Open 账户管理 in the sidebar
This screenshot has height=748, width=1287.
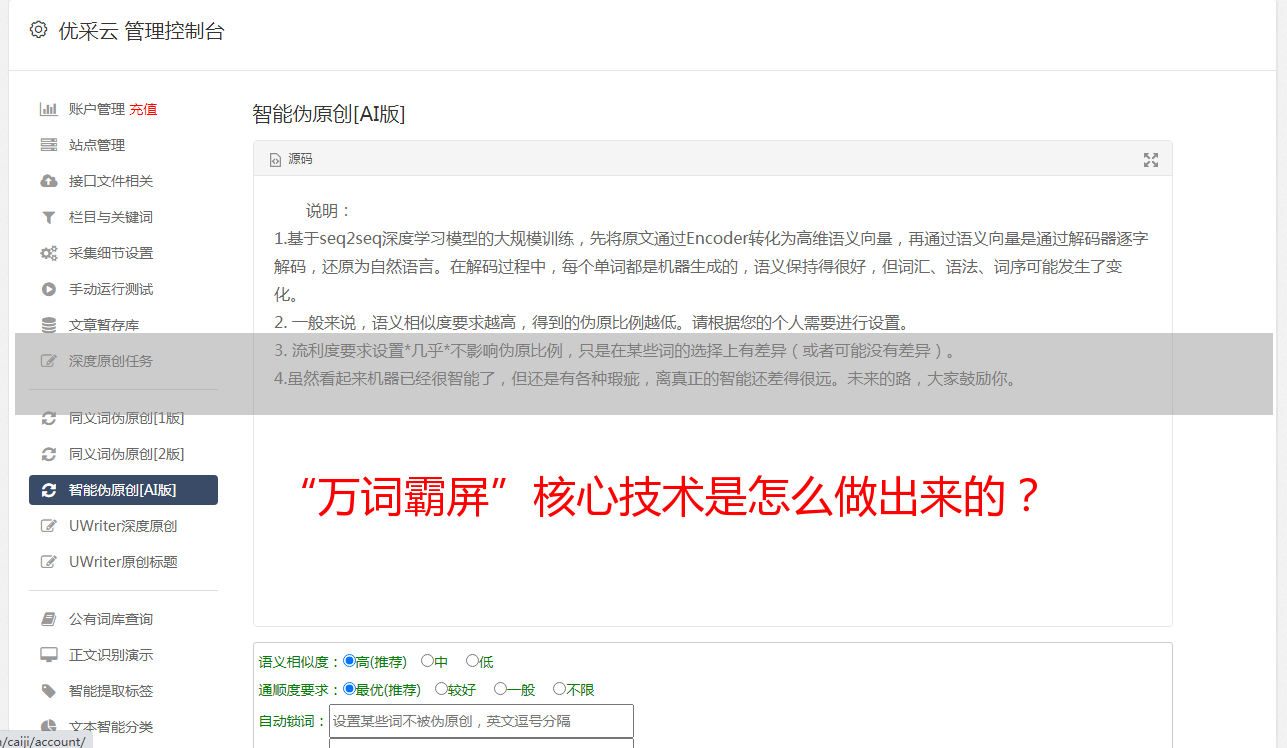click(96, 109)
